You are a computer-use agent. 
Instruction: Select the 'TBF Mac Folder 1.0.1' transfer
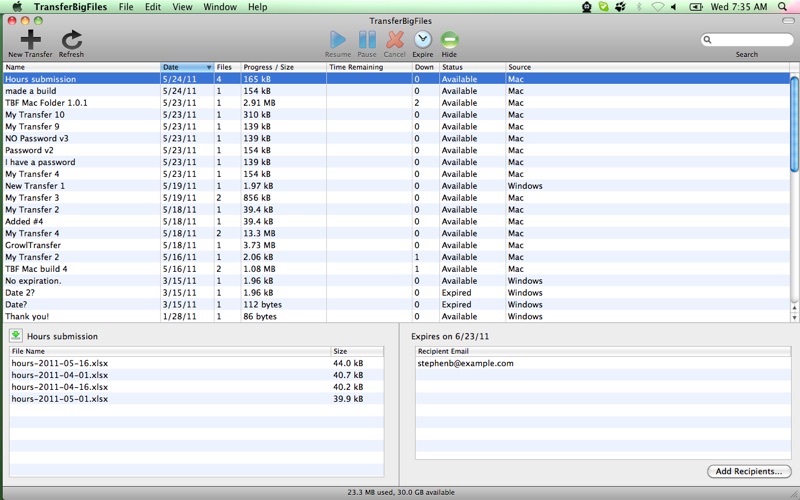[396, 103]
